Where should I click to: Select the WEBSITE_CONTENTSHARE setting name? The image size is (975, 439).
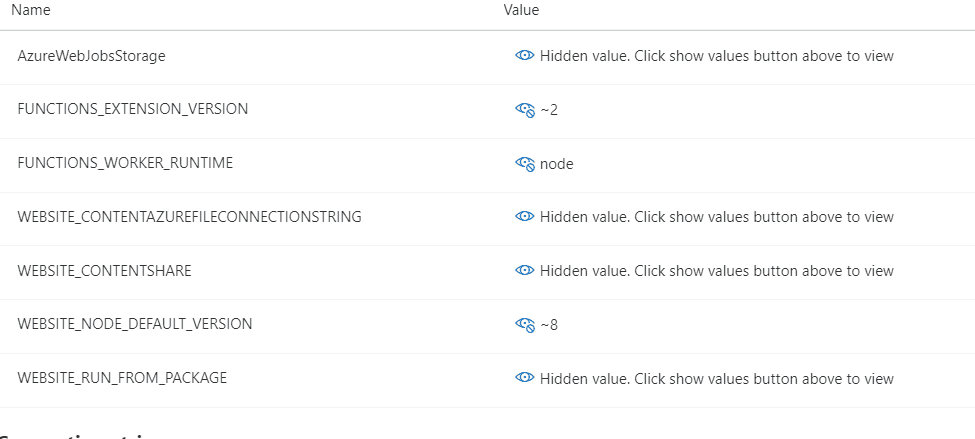point(104,271)
